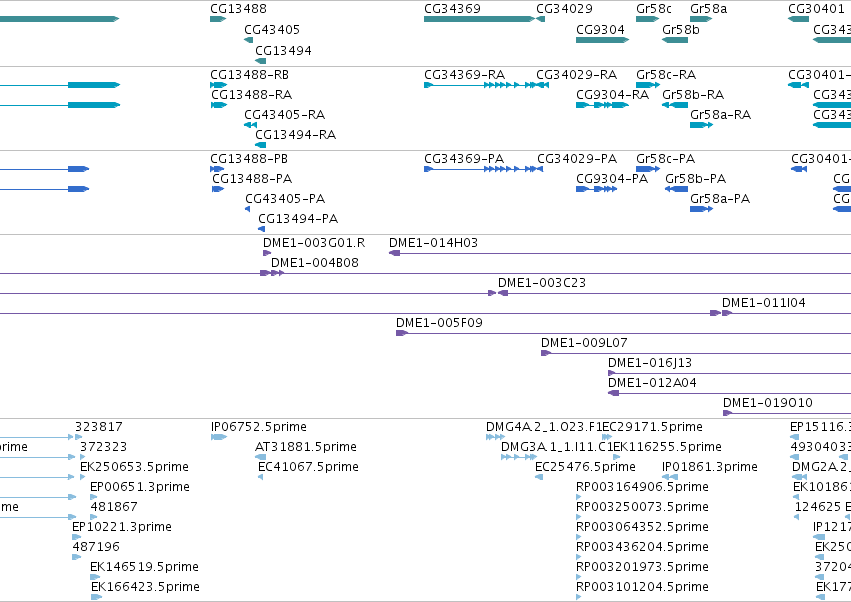Select EST AT31881.5prime
The height and width of the screenshot is (602, 851).
(x=306, y=447)
